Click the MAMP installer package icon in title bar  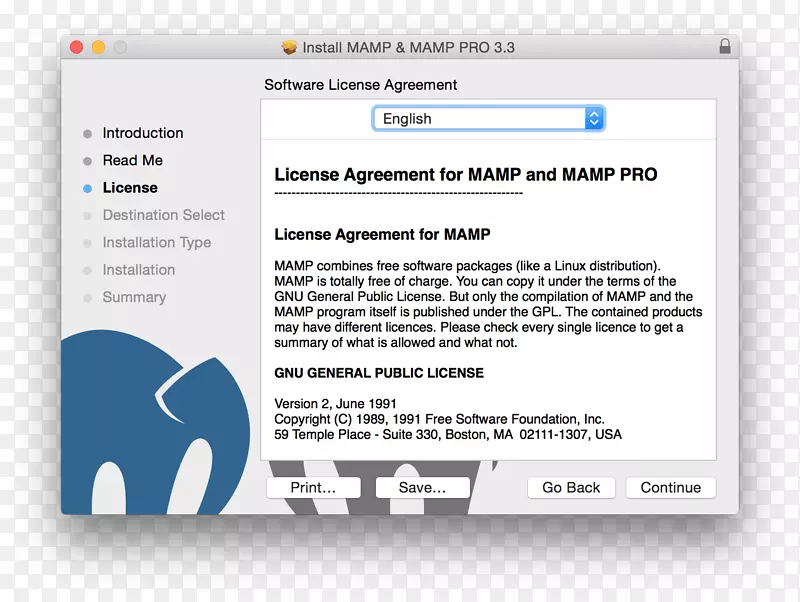click(288, 47)
